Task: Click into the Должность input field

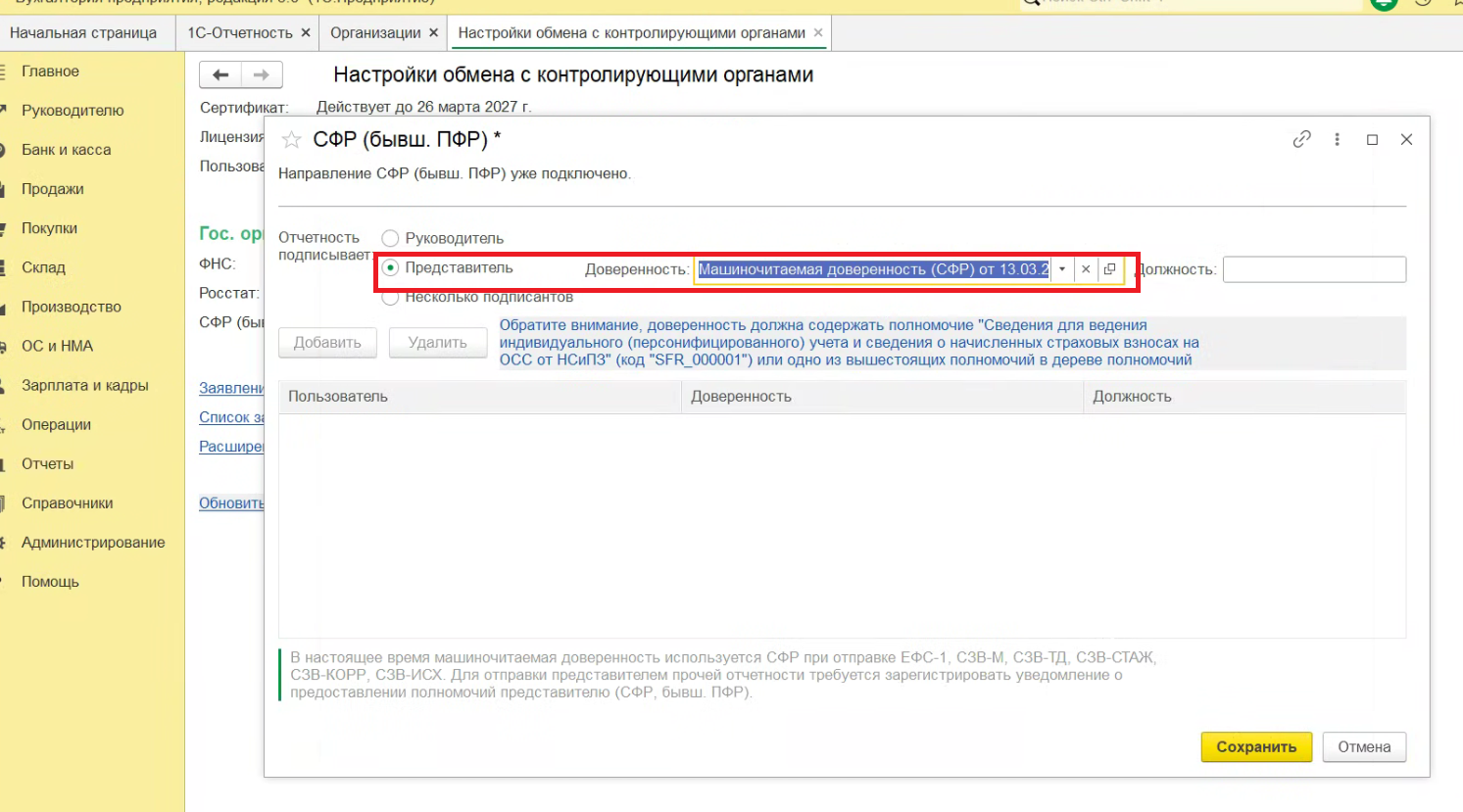Action: click(x=1314, y=269)
